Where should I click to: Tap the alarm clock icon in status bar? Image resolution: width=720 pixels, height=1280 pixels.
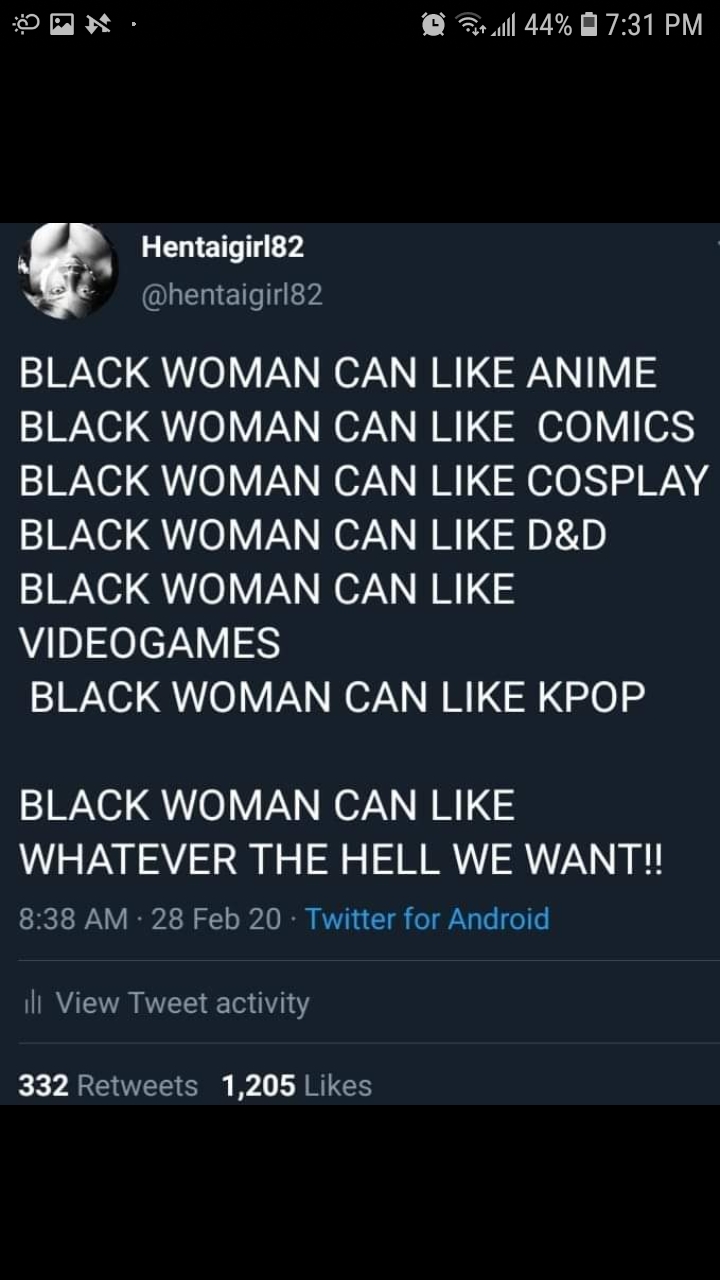click(x=433, y=24)
